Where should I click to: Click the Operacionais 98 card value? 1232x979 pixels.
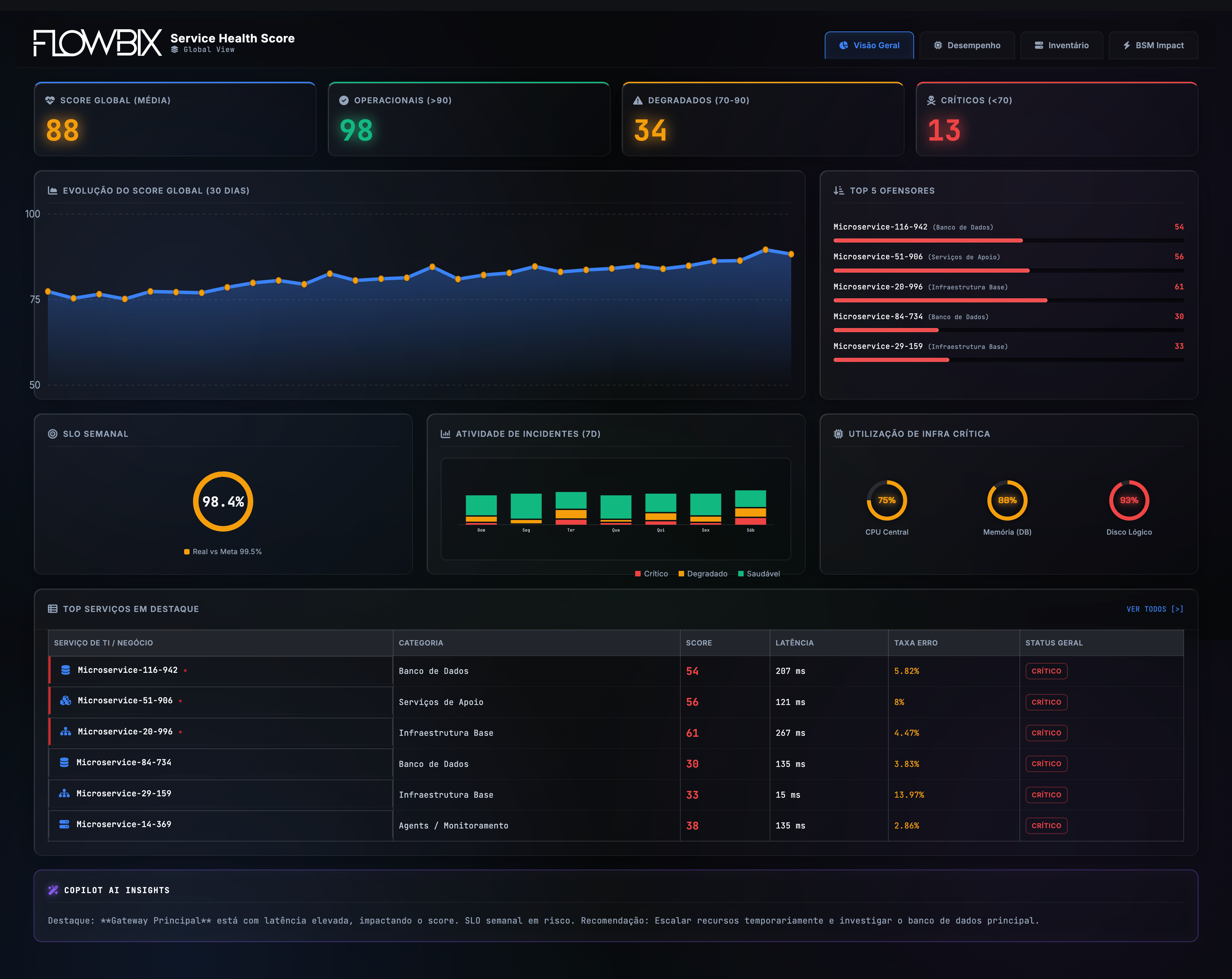click(356, 130)
